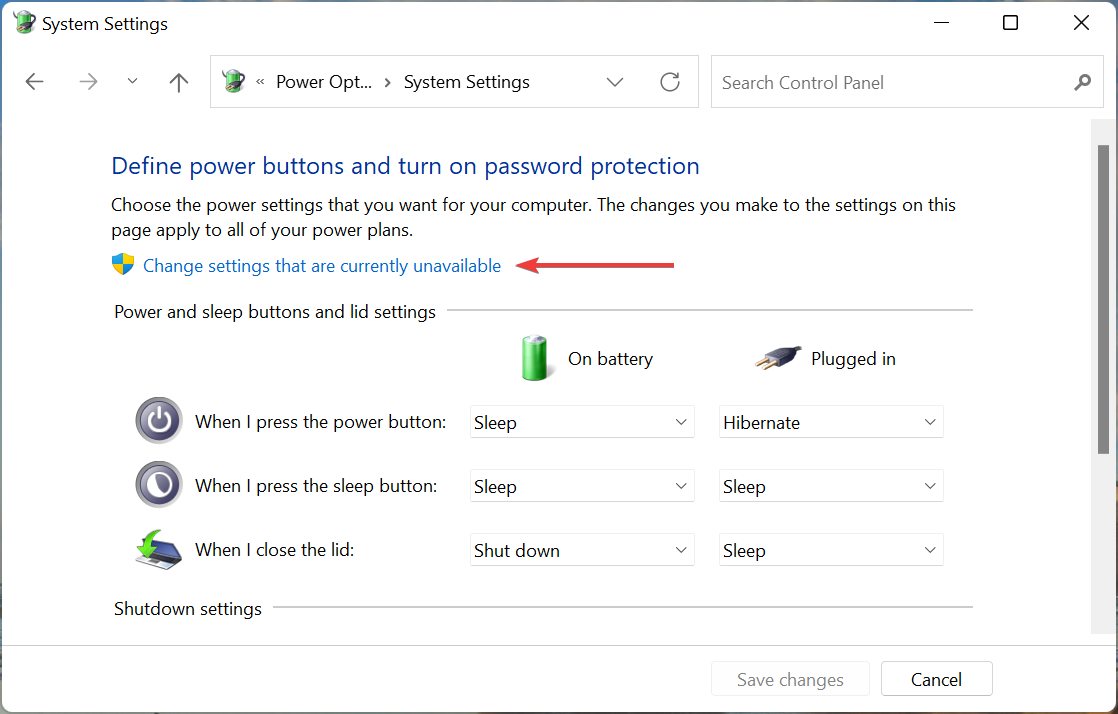Open Power Opt breadcrumb in address bar
This screenshot has height=714, width=1118.
click(x=324, y=81)
